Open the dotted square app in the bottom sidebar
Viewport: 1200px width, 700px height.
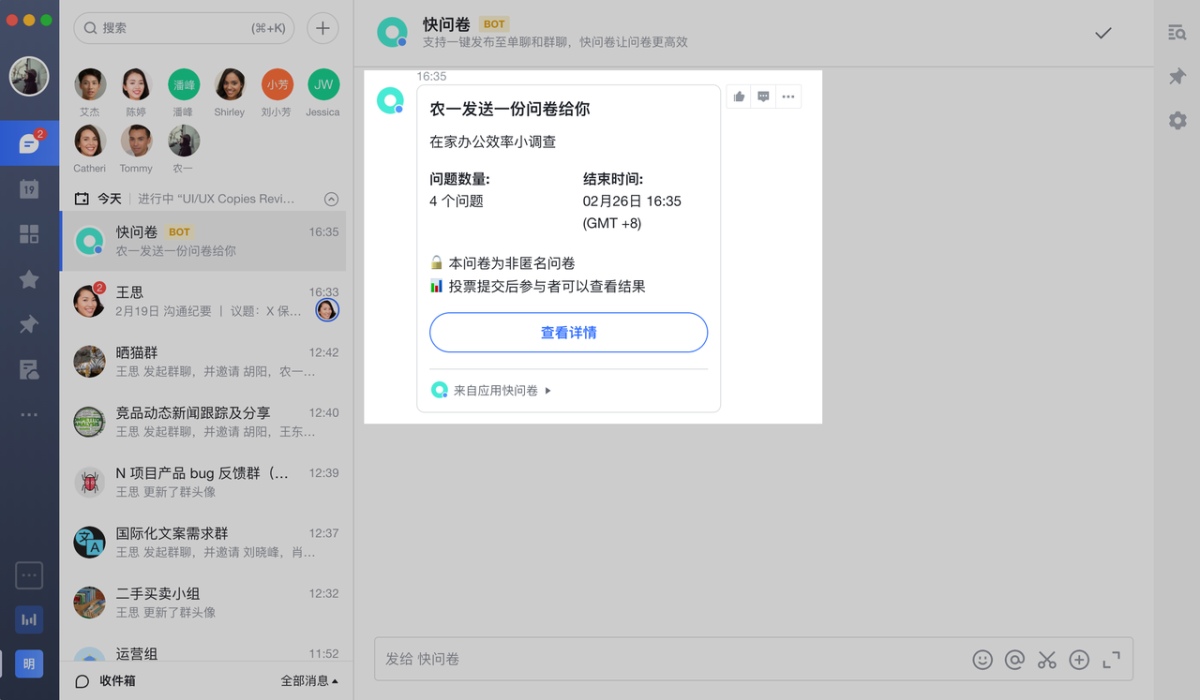[29, 575]
